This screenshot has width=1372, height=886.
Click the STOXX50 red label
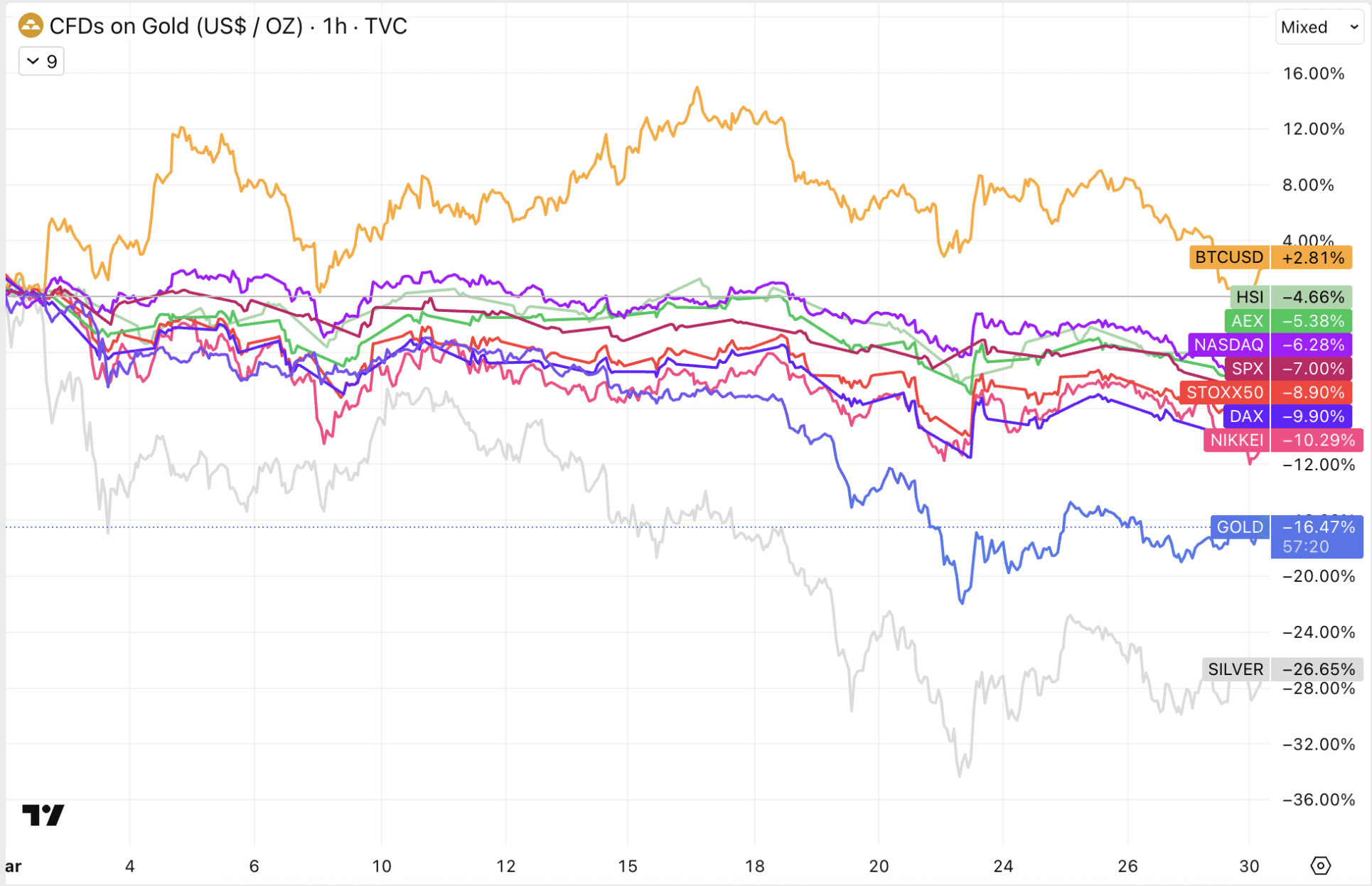pos(1224,392)
